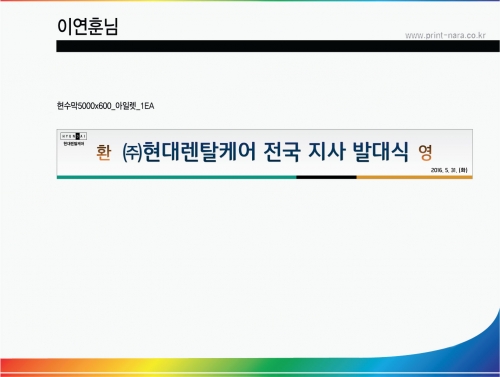Click the small 현대렌탈케어 caption under the logo
The height and width of the screenshot is (377, 500).
[74, 144]
